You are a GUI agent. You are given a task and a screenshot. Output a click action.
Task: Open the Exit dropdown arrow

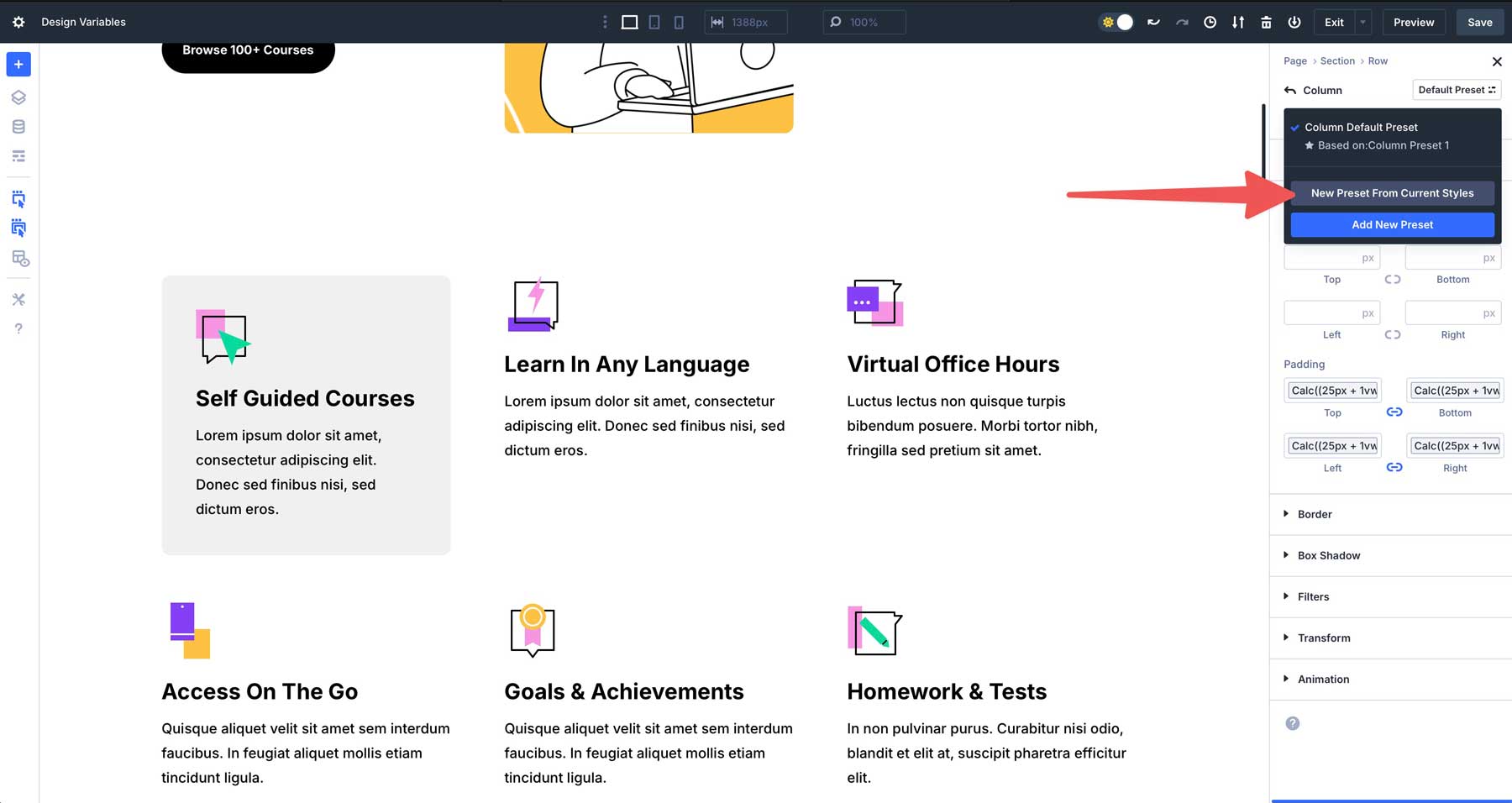tap(1362, 22)
